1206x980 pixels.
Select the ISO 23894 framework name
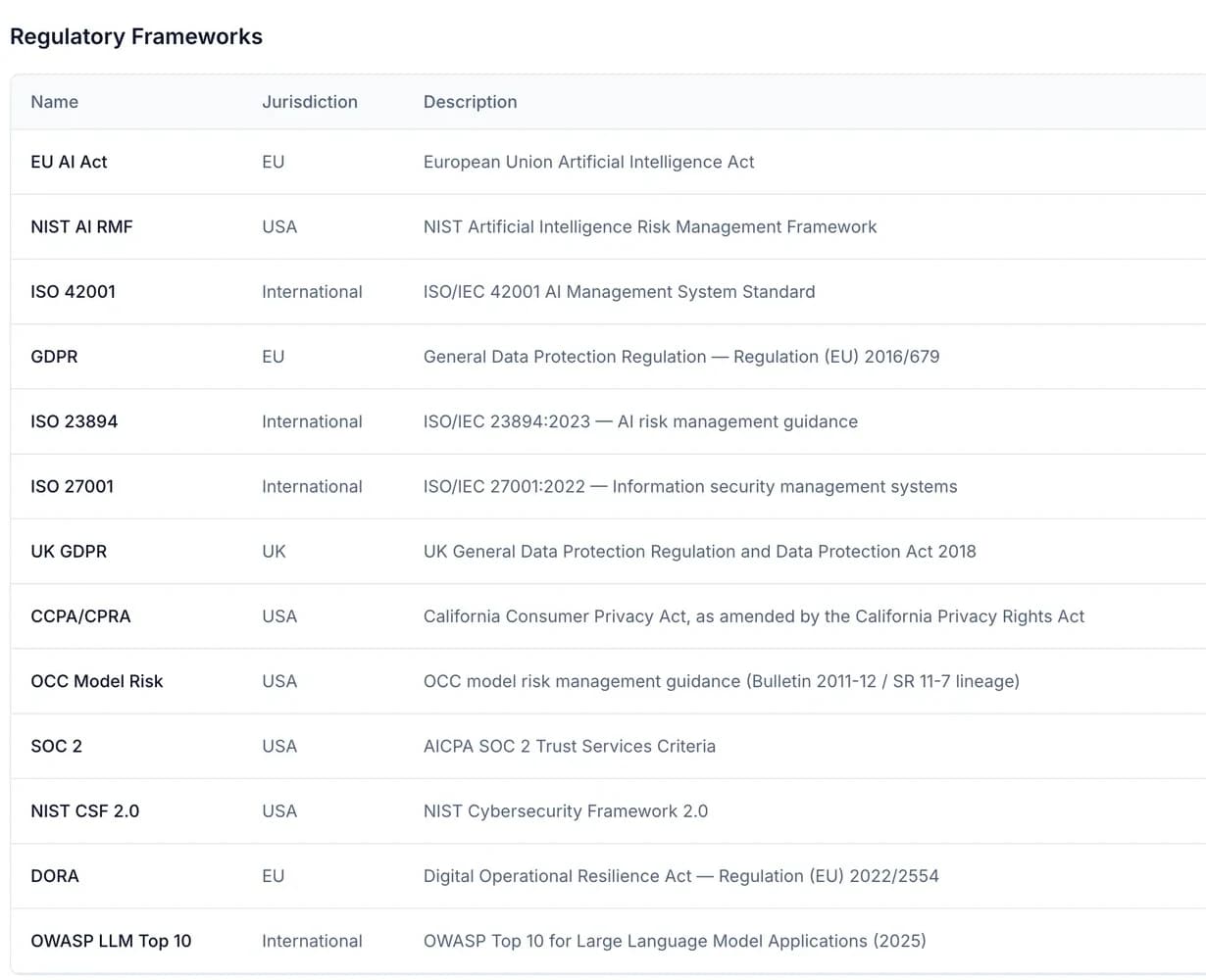coord(74,421)
